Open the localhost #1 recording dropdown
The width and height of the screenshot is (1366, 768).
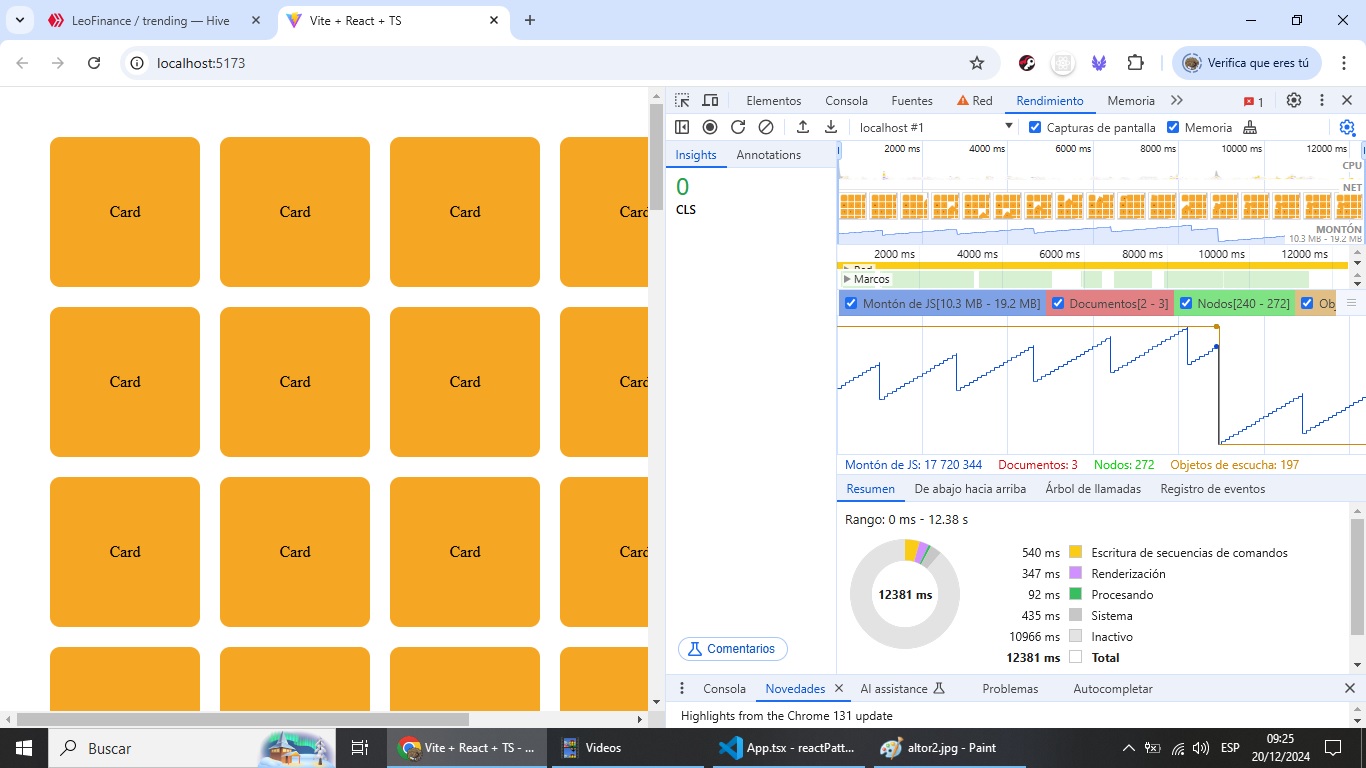tap(934, 127)
